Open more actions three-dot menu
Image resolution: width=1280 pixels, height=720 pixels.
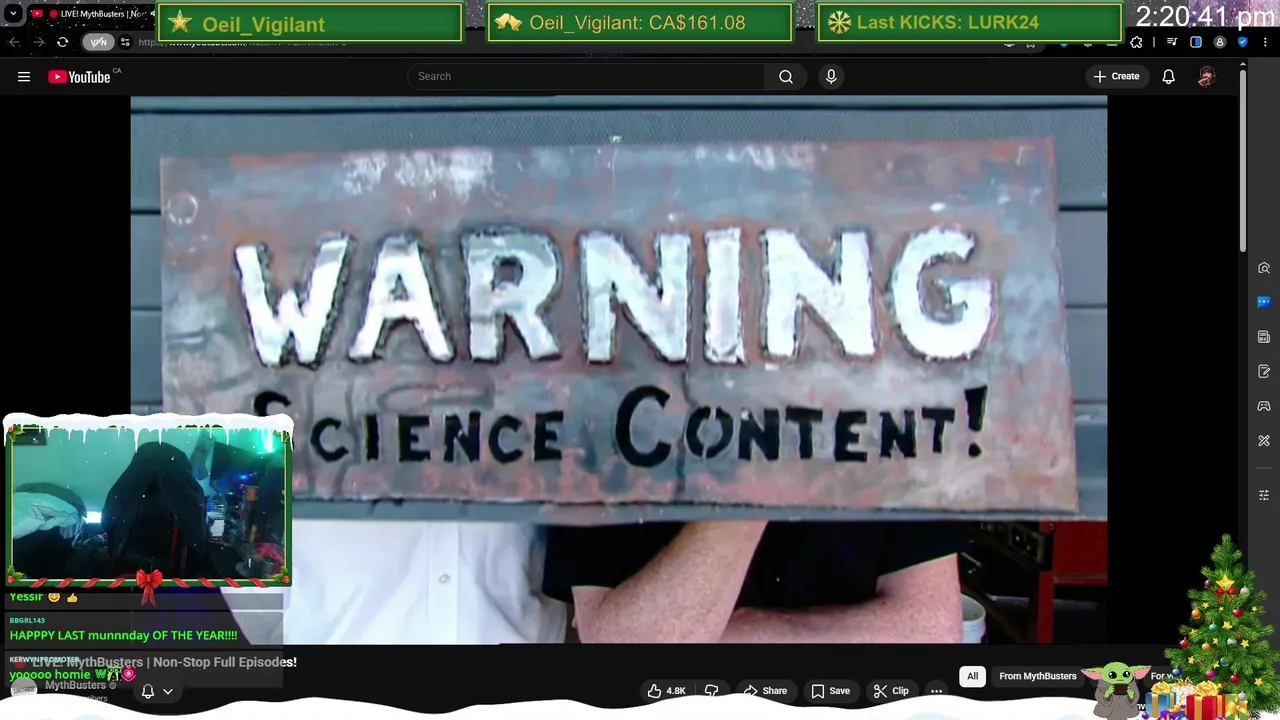pyautogui.click(x=936, y=691)
